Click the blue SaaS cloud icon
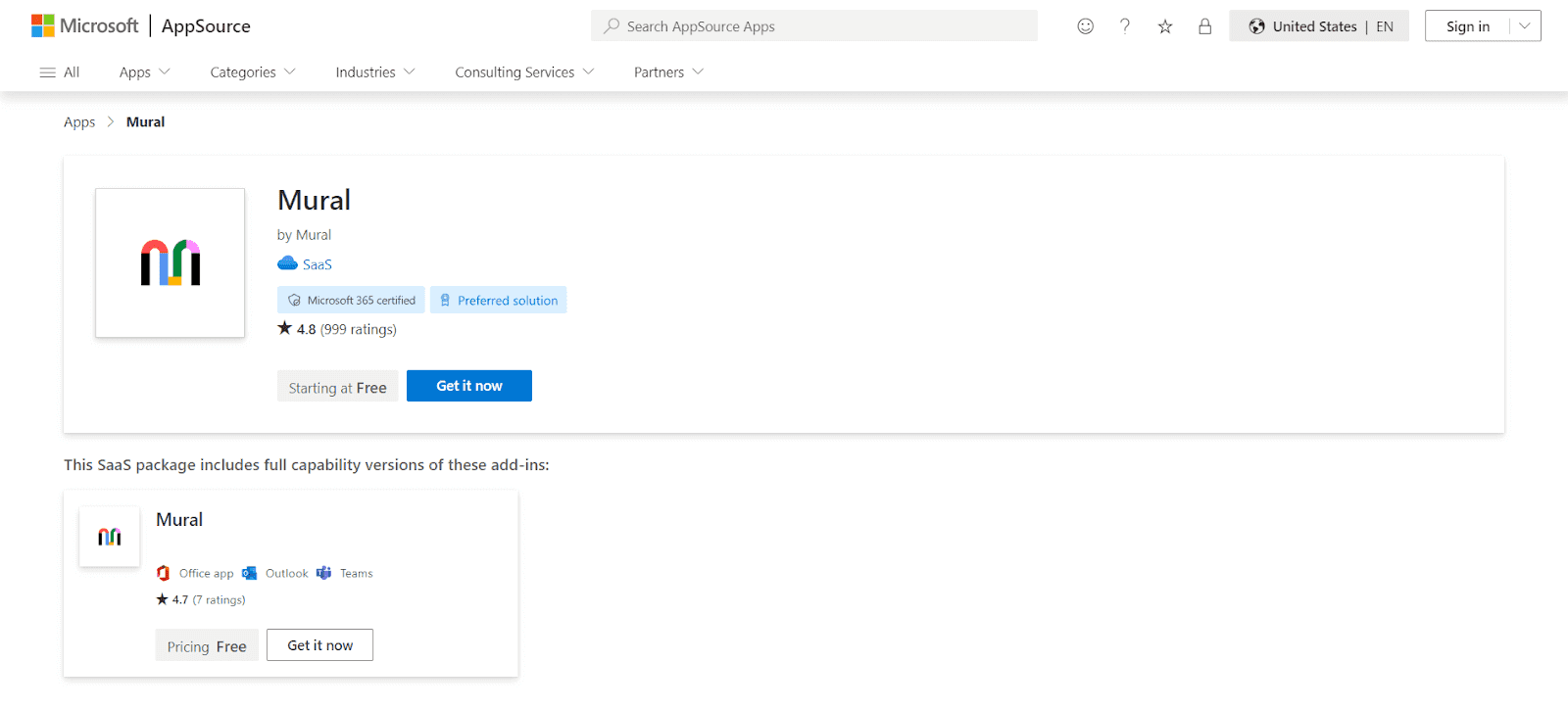Image resolution: width=1568 pixels, height=710 pixels. click(287, 263)
